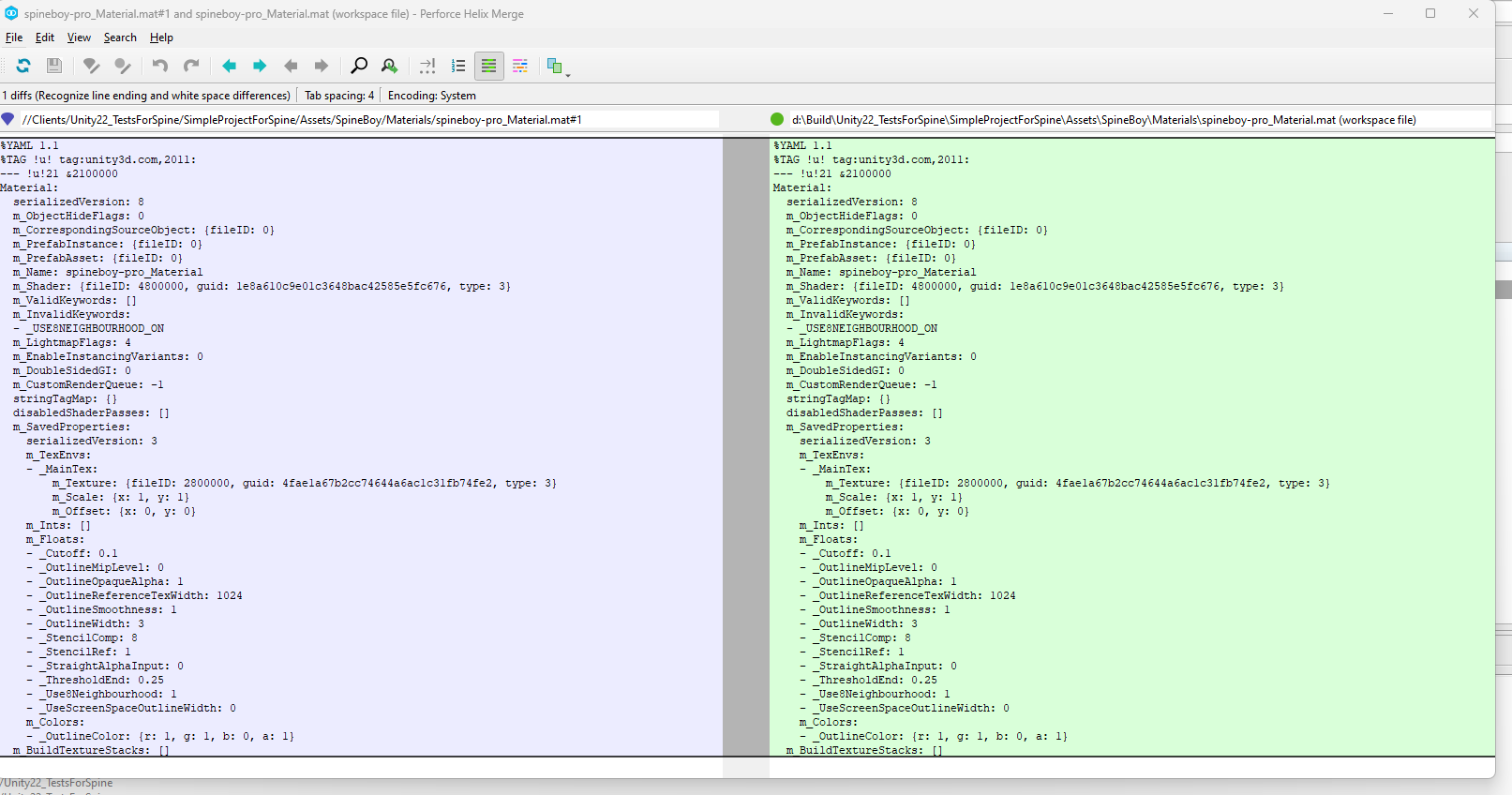
Task: Click the left depot file path field
Action: point(370,119)
